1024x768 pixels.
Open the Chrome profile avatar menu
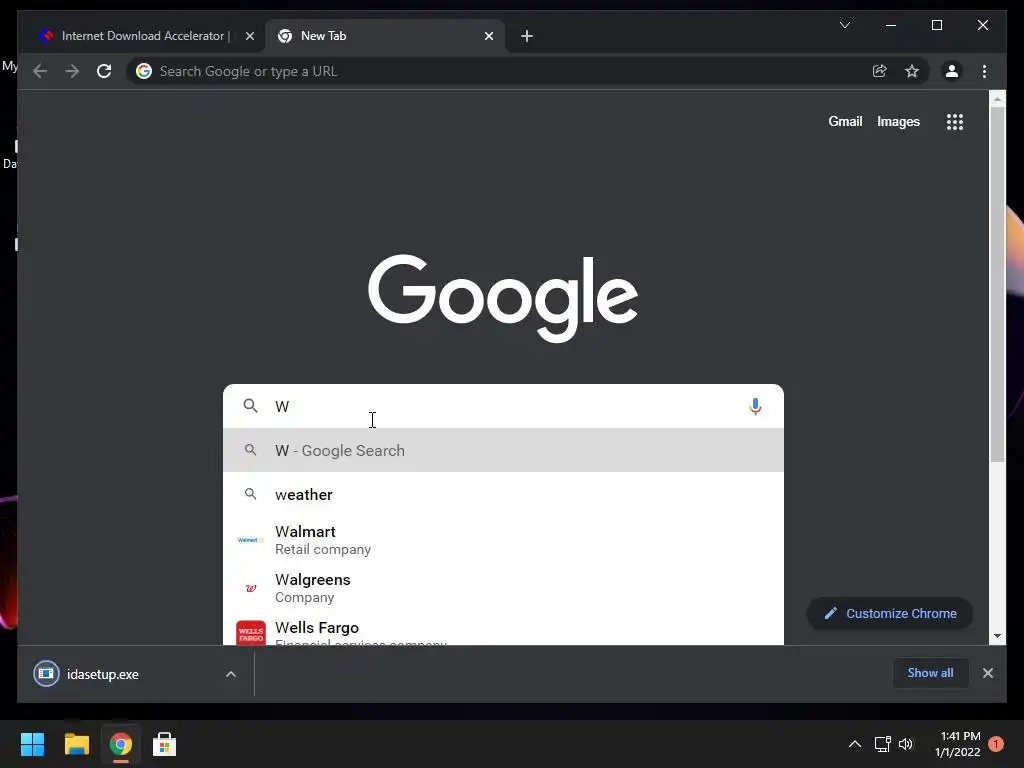pos(952,71)
